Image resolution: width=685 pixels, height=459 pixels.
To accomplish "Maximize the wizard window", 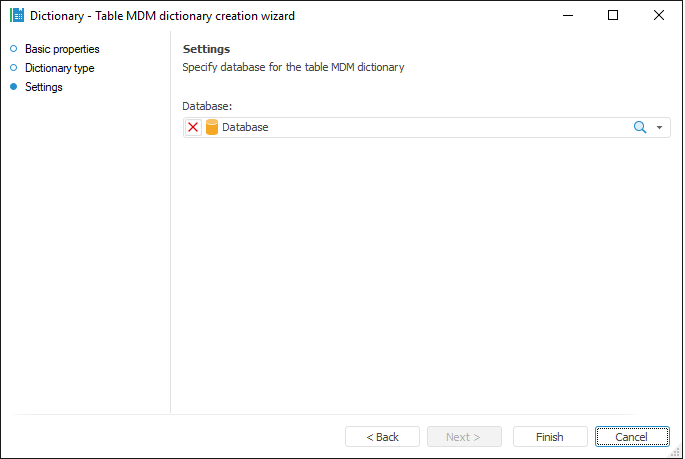I will [x=613, y=16].
